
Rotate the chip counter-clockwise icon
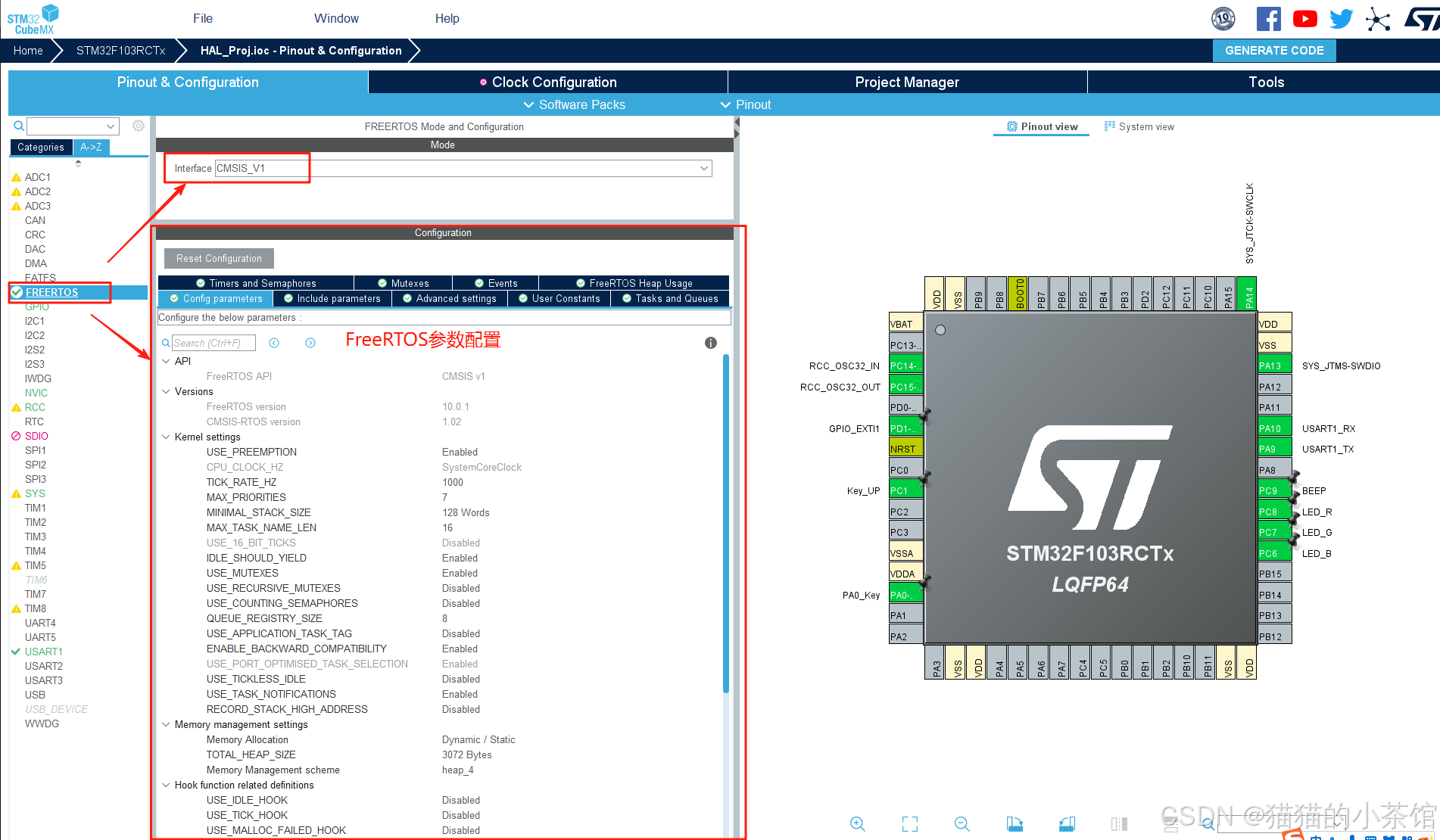point(1067,824)
